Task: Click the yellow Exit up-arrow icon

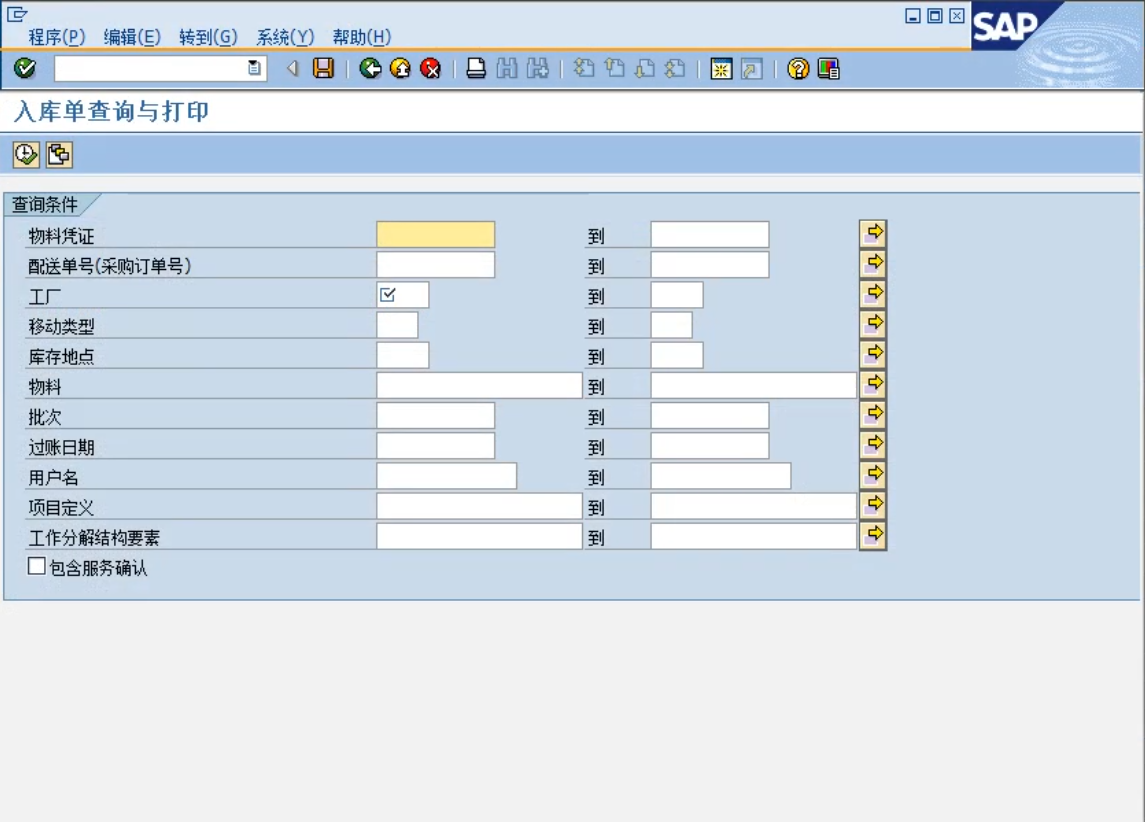Action: [400, 68]
